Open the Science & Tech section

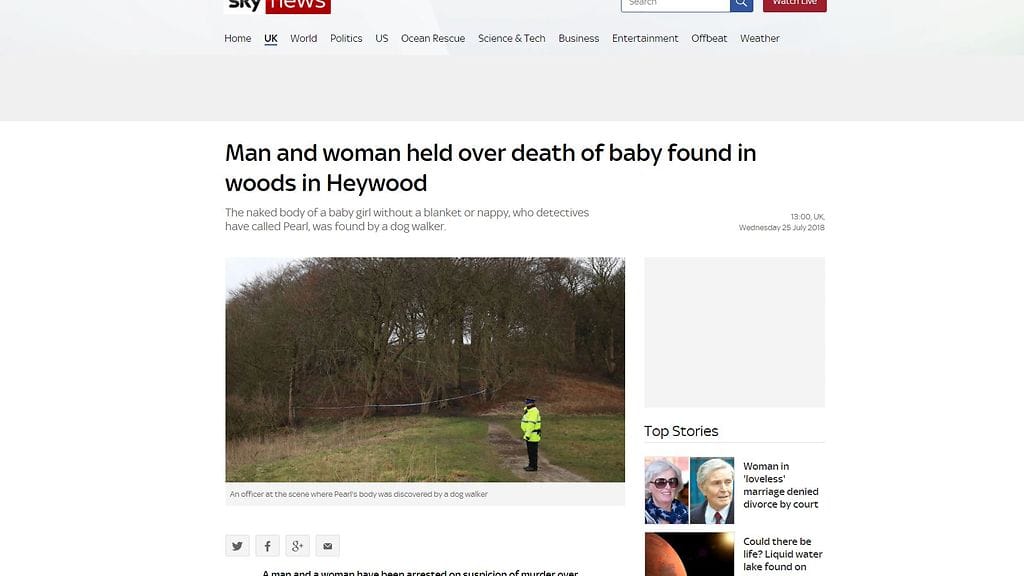pyautogui.click(x=511, y=39)
